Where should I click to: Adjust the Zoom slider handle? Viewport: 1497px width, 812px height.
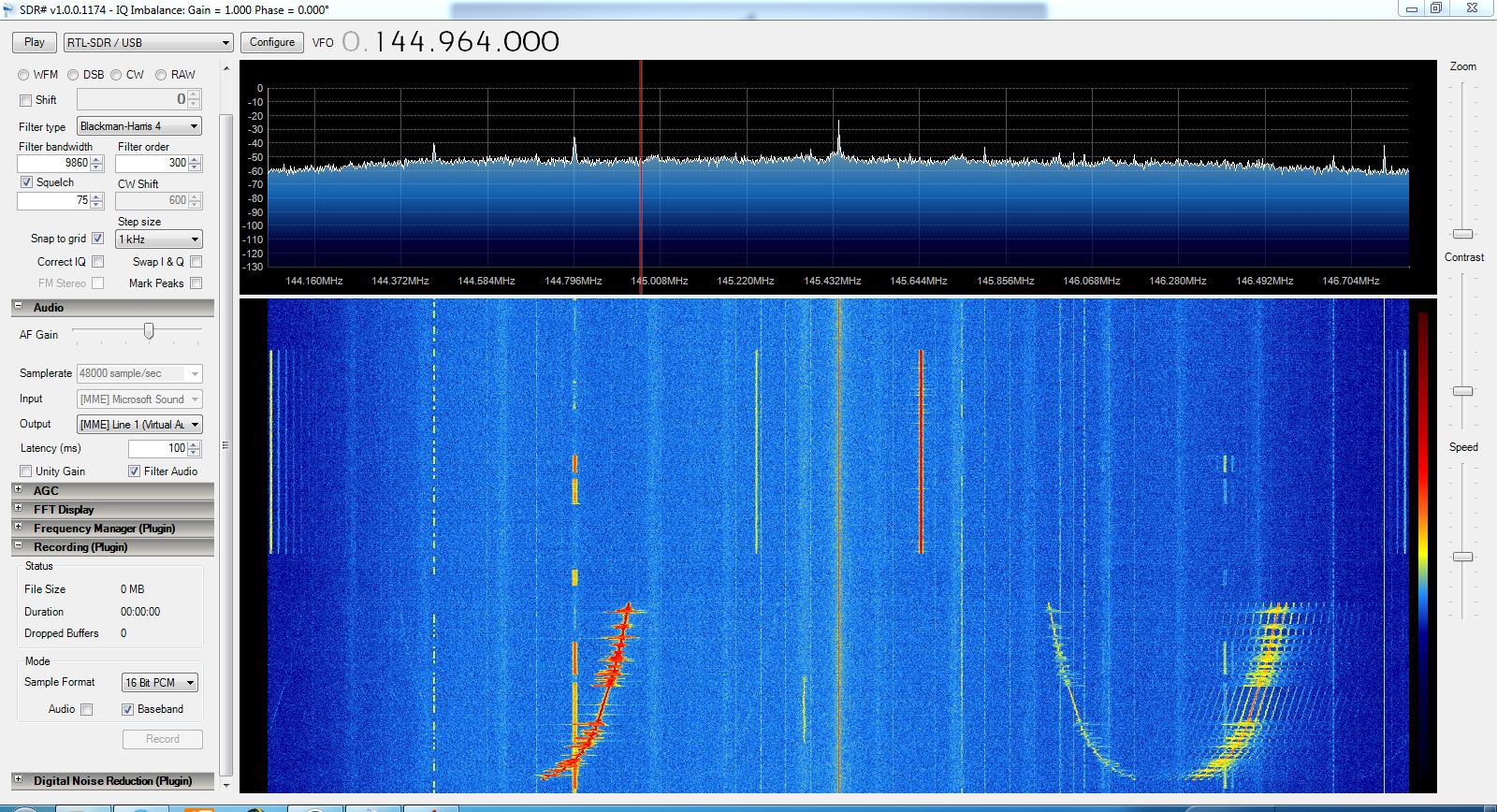point(1462,234)
